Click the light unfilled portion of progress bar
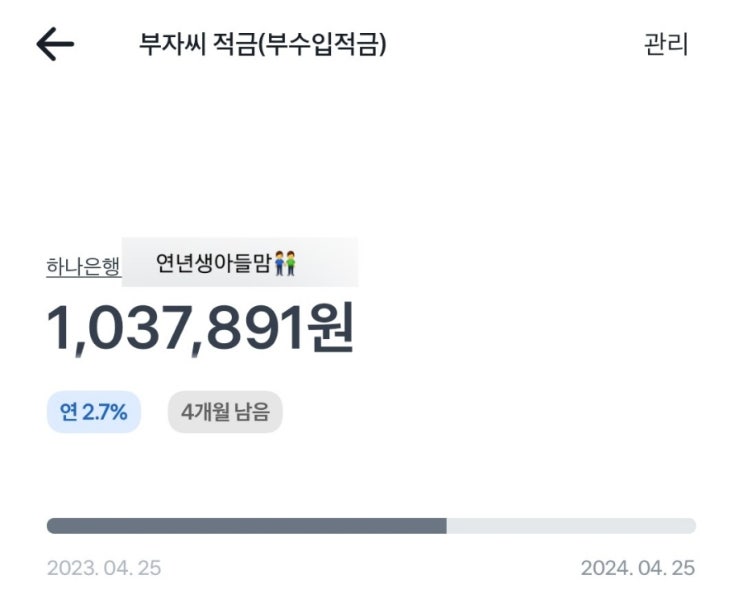The height and width of the screenshot is (608, 743). point(570,526)
